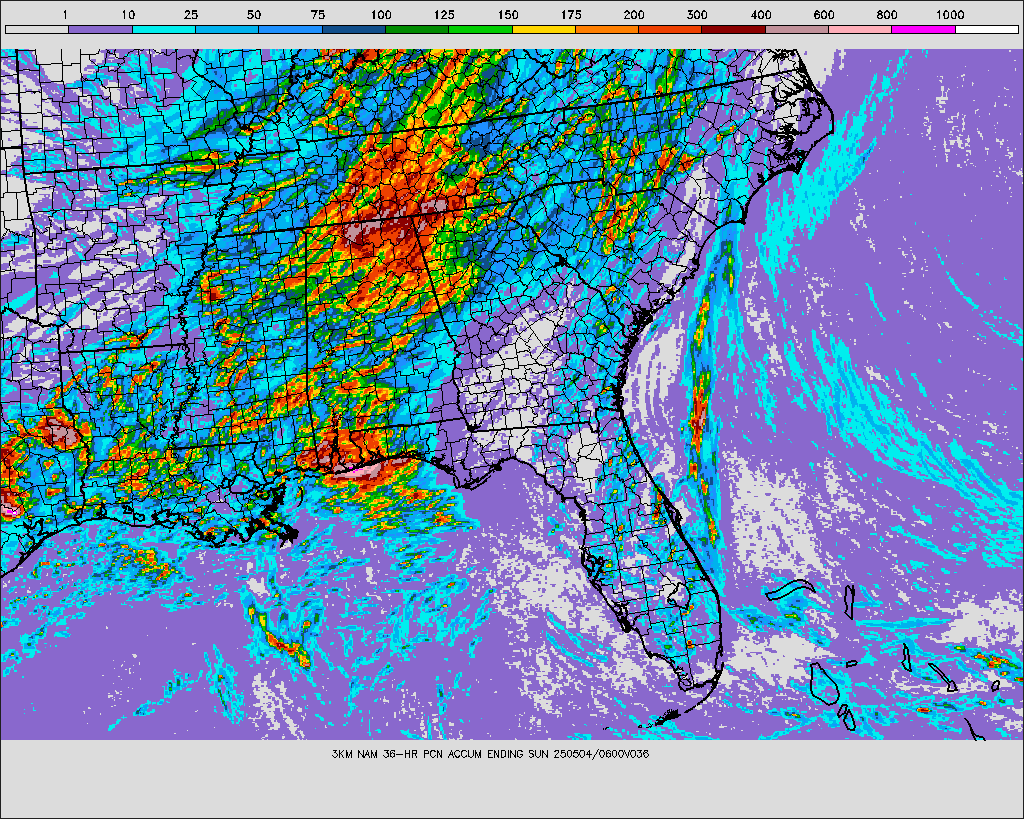Viewport: 1024px width, 819px height.
Task: Click the yellow 150–175 legend swatch
Action: coord(544,29)
